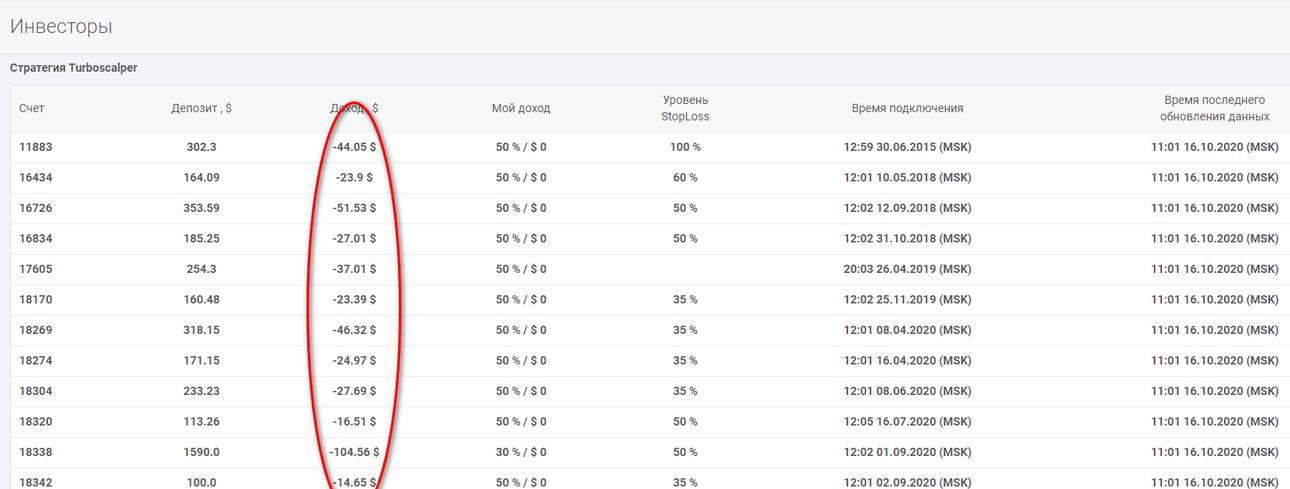Select account number 18338
The width and height of the screenshot is (1290, 489).
35,452
